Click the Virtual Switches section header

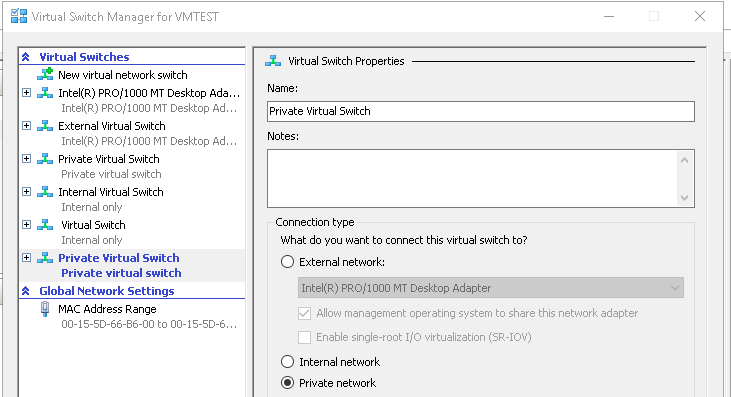pos(84,57)
